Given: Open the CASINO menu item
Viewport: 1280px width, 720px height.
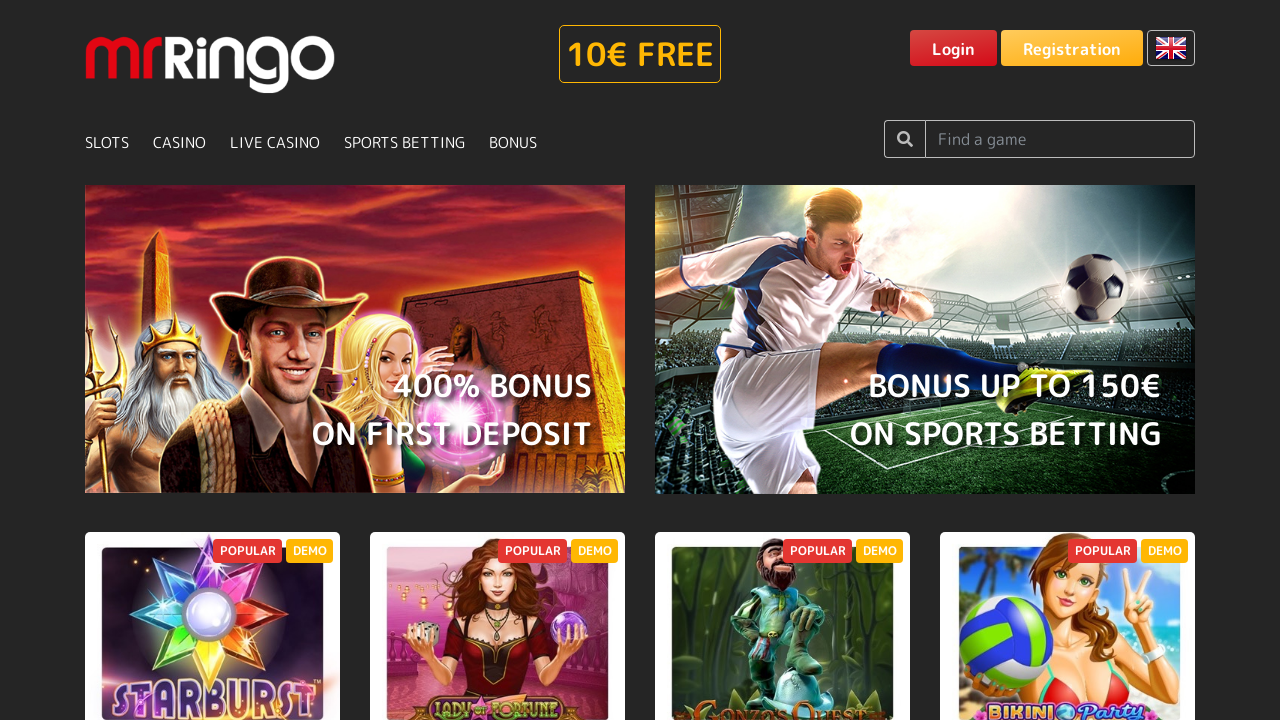Looking at the screenshot, I should (x=179, y=143).
